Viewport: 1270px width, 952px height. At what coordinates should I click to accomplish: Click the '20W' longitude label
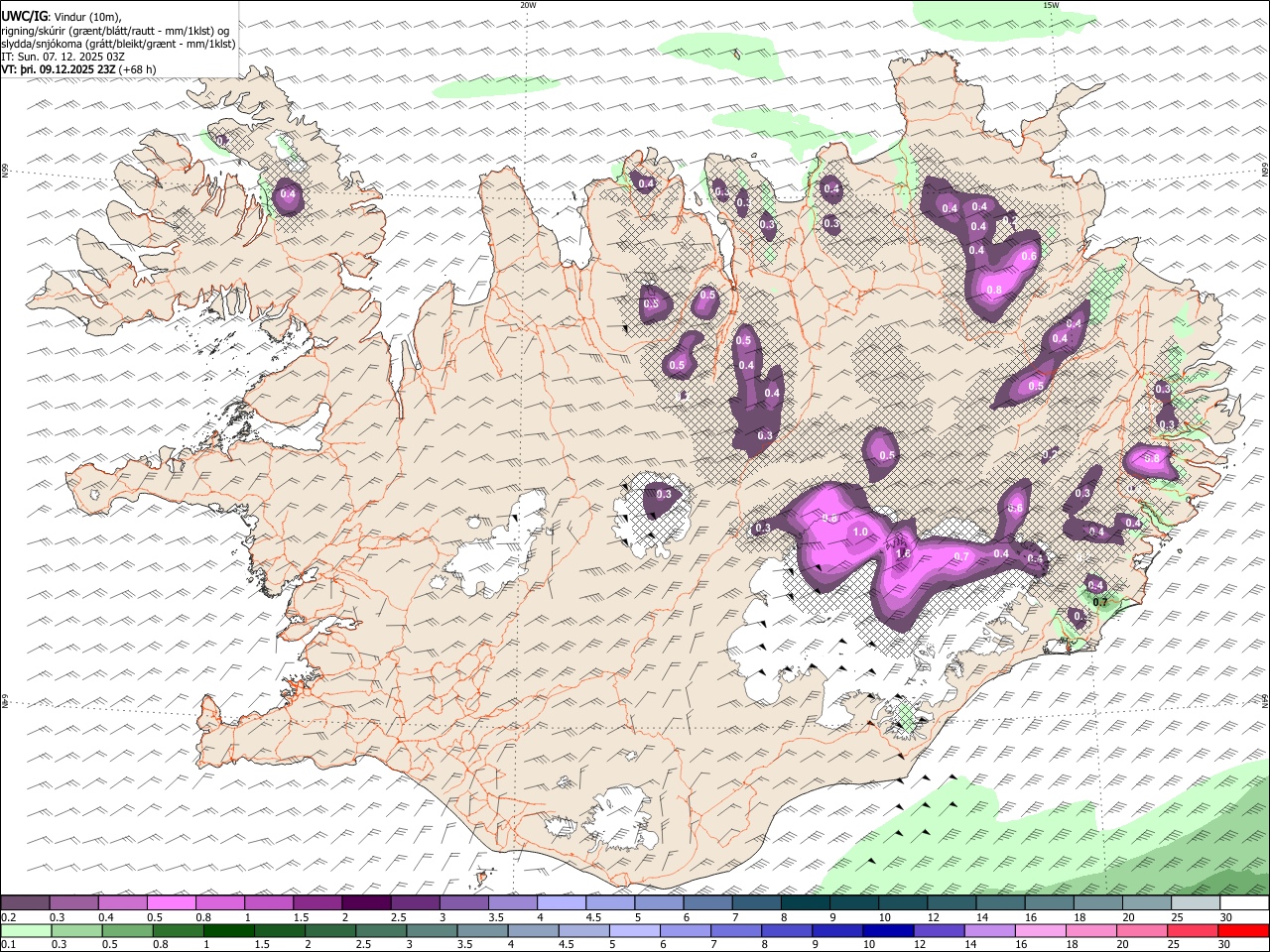click(528, 5)
